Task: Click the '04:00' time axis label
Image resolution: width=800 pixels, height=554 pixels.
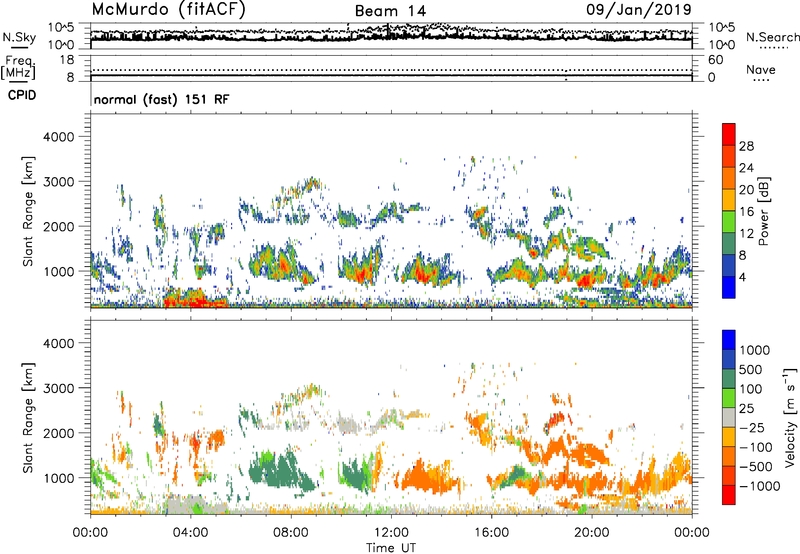Action: click(x=190, y=533)
